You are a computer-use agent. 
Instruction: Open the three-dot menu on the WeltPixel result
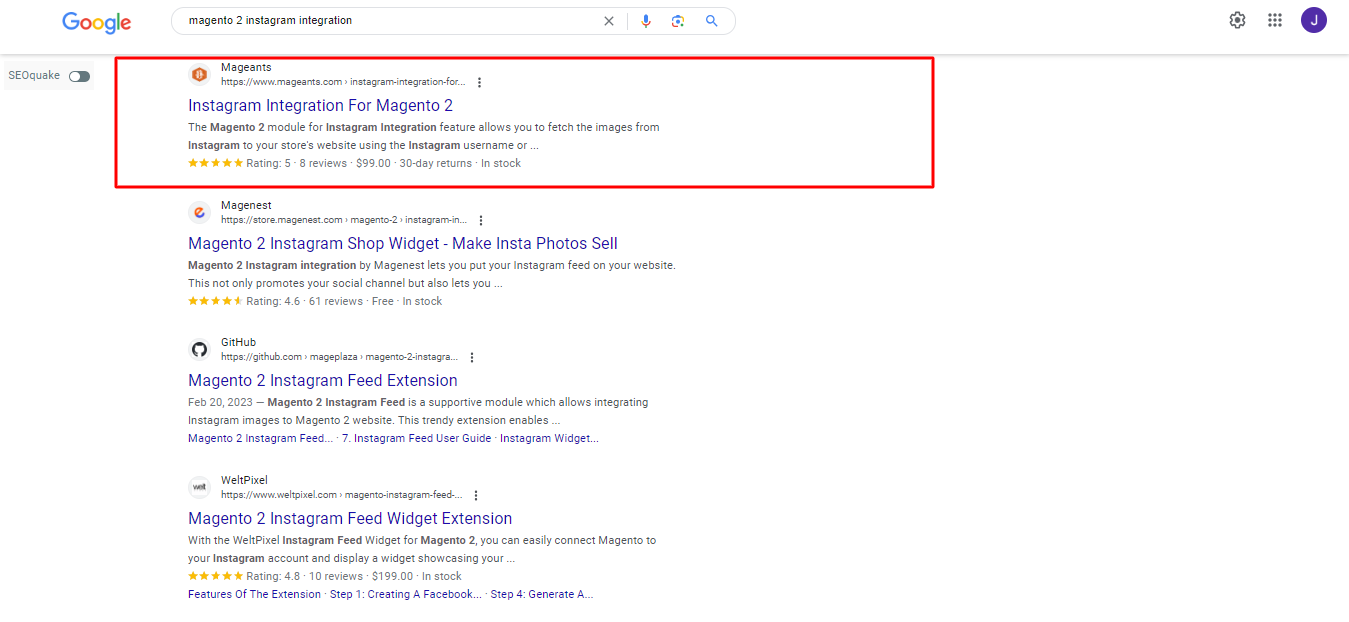pyautogui.click(x=475, y=494)
